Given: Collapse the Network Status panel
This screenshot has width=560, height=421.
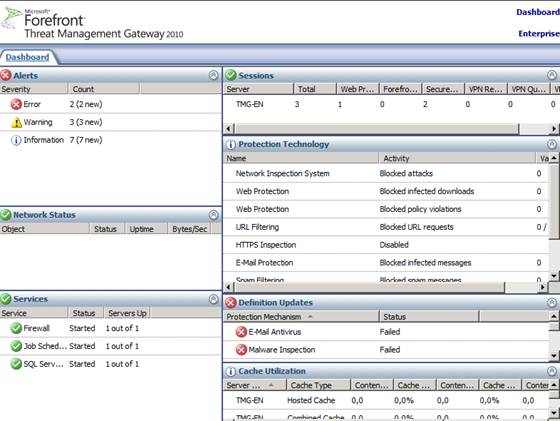Looking at the screenshot, I should click(213, 215).
